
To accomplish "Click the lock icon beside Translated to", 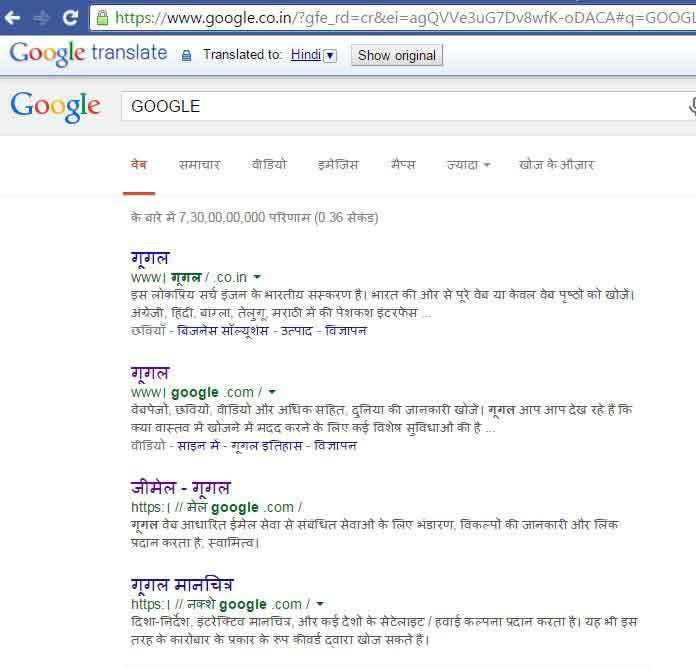I will [x=186, y=55].
